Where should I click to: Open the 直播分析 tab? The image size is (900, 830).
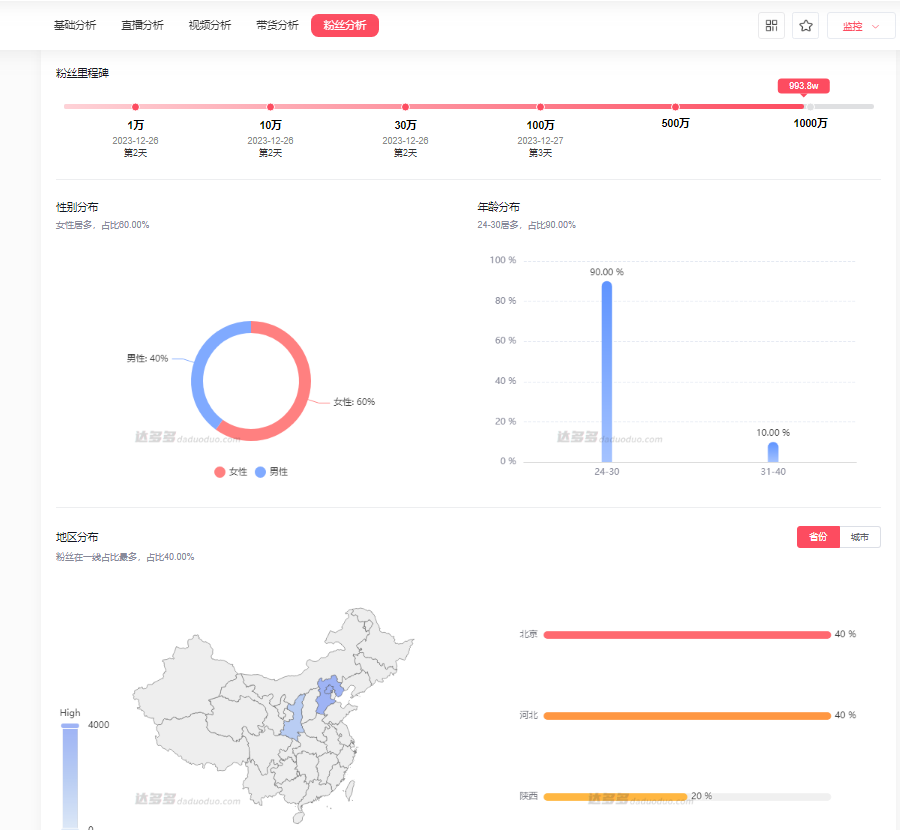[142, 26]
